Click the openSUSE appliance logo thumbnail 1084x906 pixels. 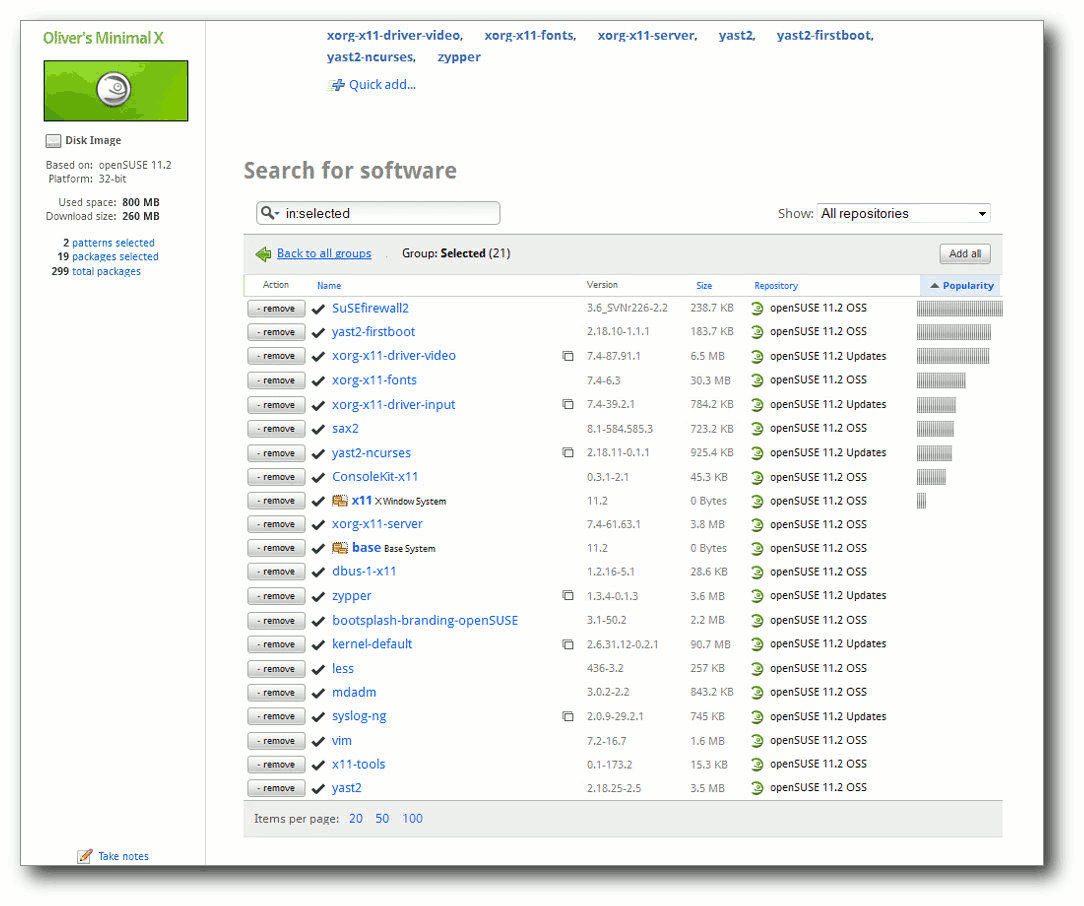[115, 91]
